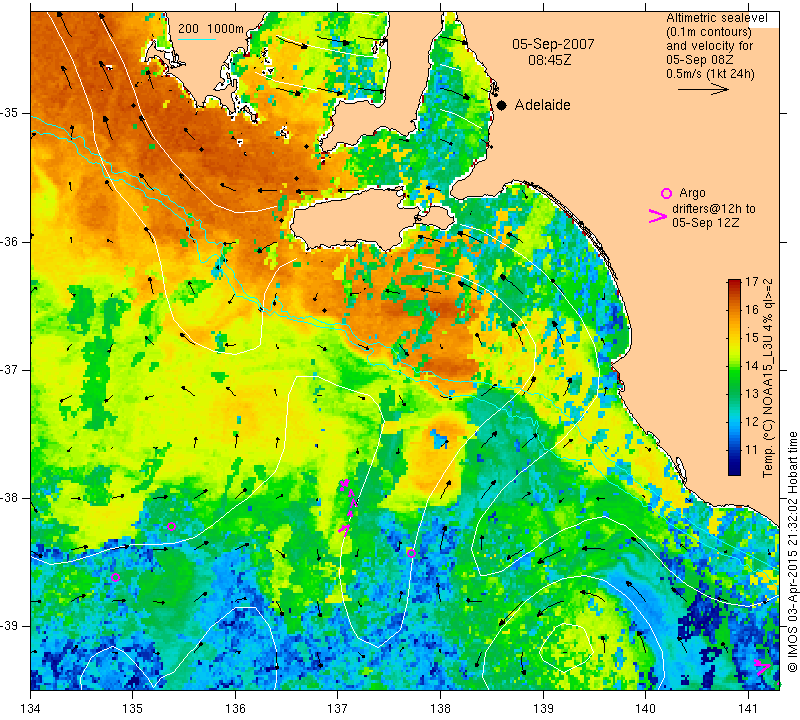
Task: Click the magenta Argo circle legend symbol
Action: click(666, 193)
